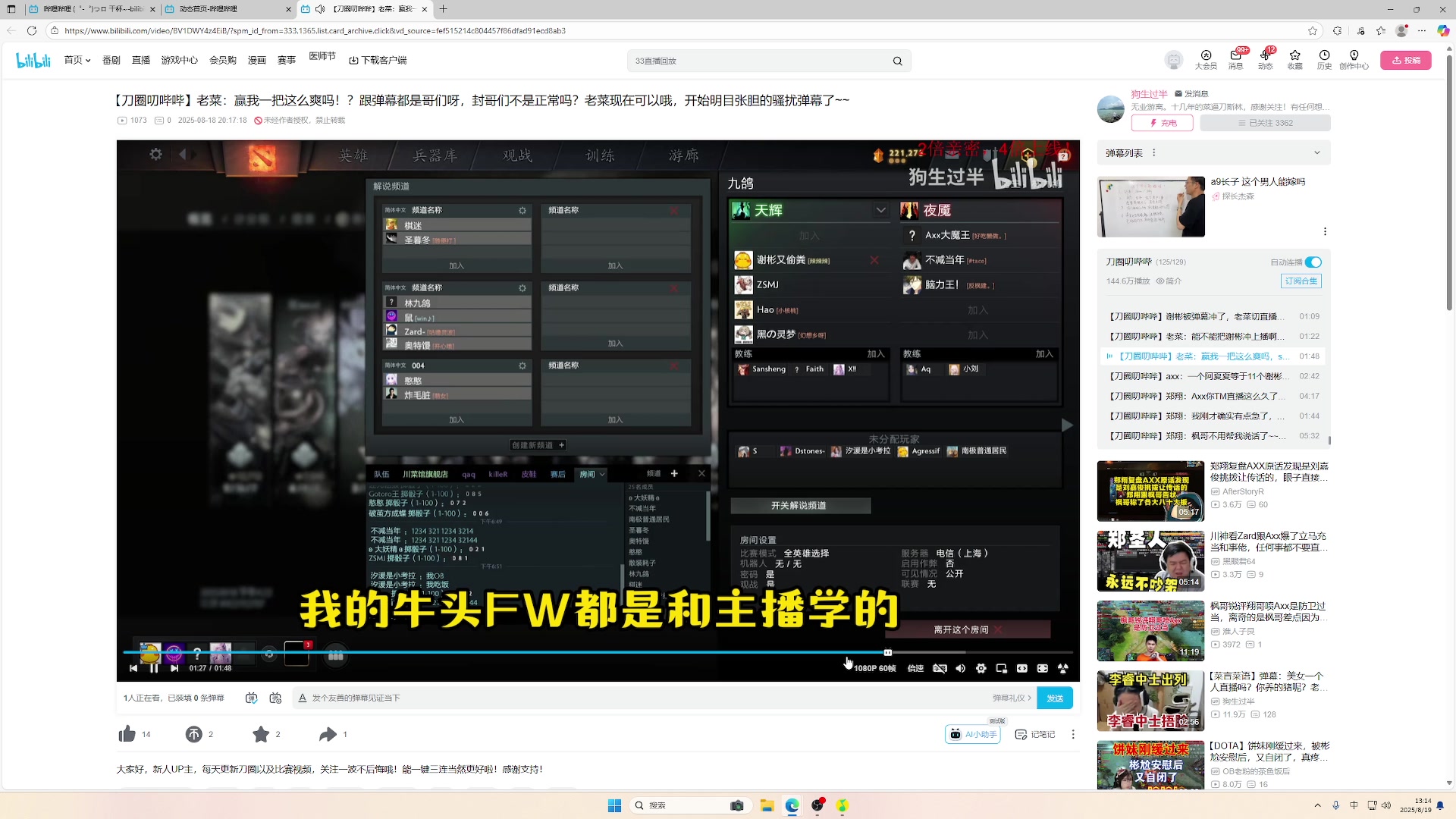Open the 收藏 favorites star icon
The height and width of the screenshot is (819, 1456).
click(1294, 59)
